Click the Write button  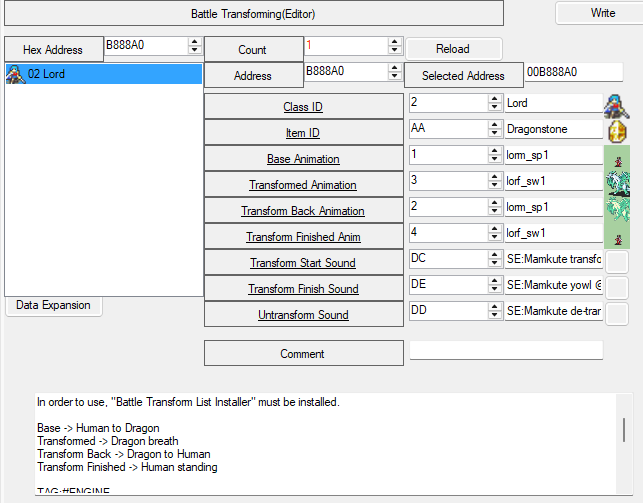coord(602,13)
